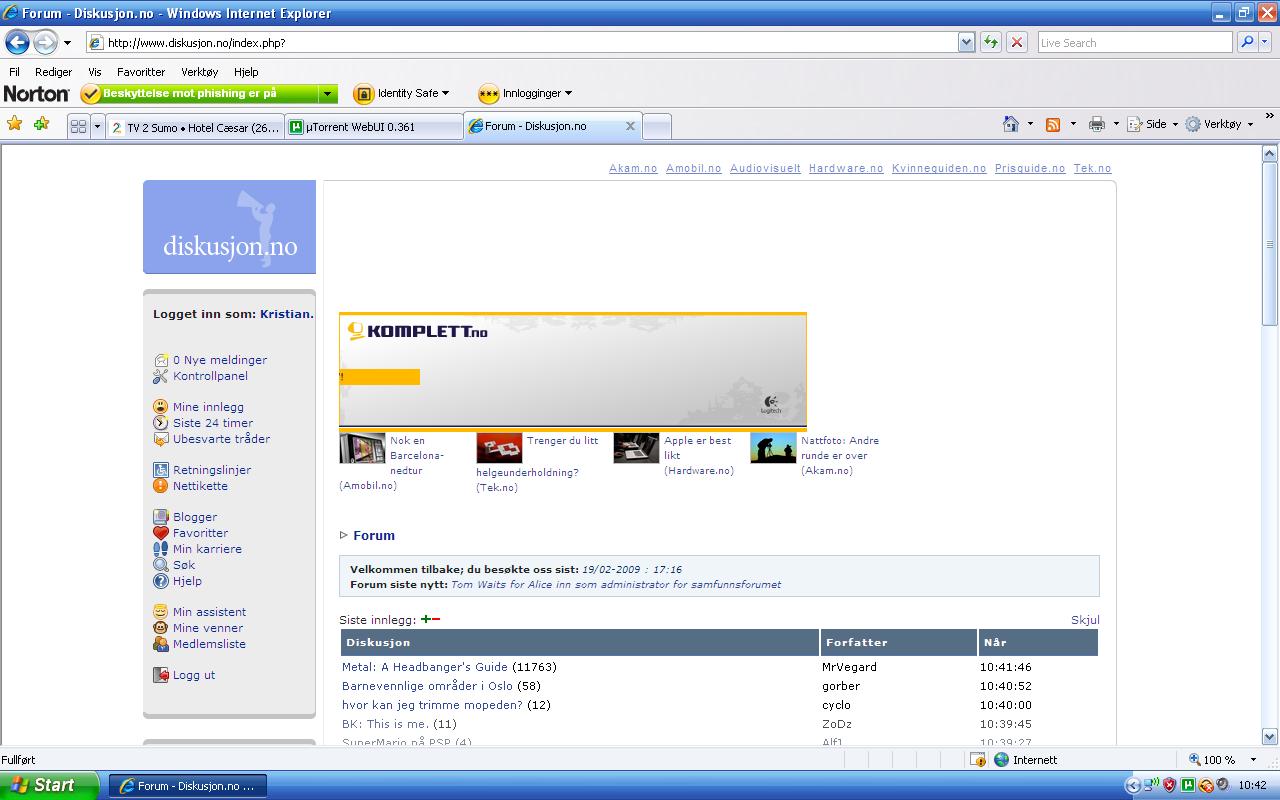Click the Hjelp question mark icon
1280x800 pixels.
pos(161,581)
